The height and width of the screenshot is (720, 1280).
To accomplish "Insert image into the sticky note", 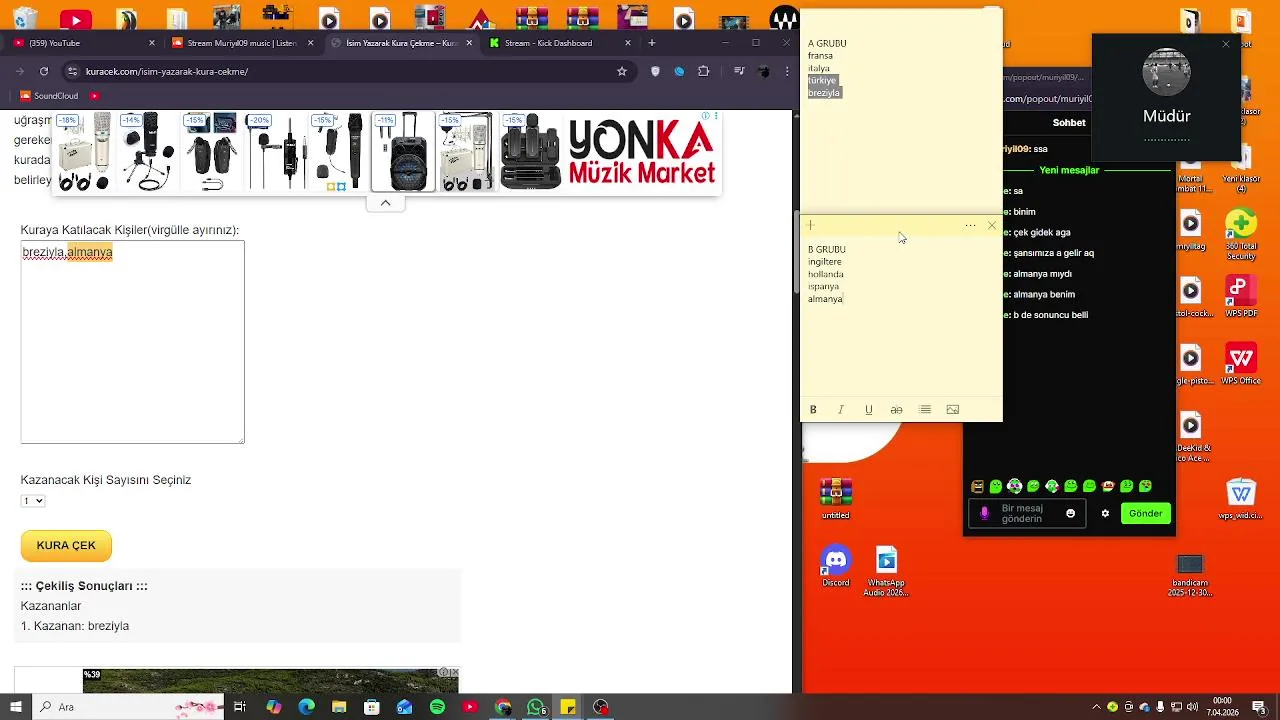I will pos(953,410).
